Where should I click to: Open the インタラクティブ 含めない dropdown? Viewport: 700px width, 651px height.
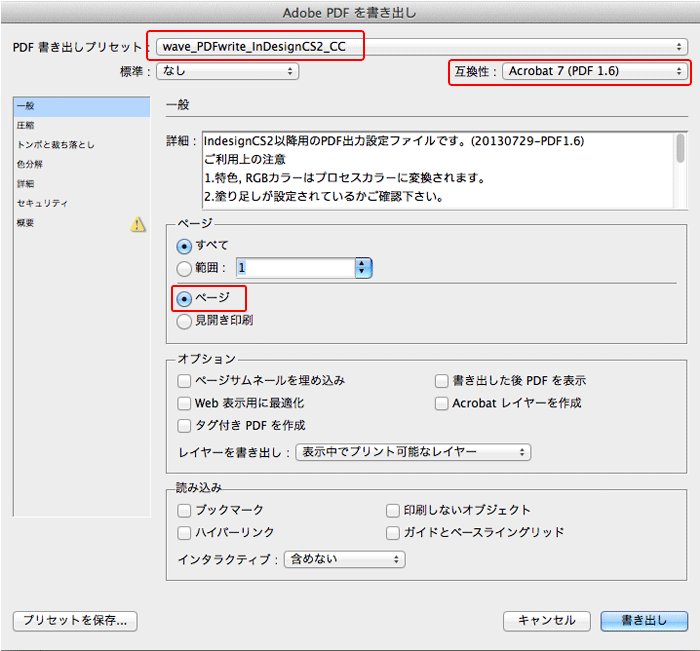[345, 559]
